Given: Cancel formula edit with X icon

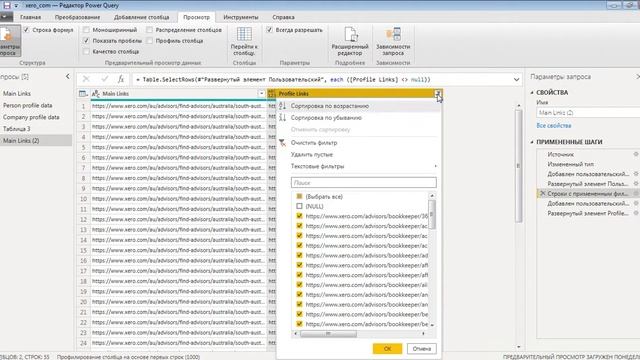Looking at the screenshot, I should pos(86,79).
